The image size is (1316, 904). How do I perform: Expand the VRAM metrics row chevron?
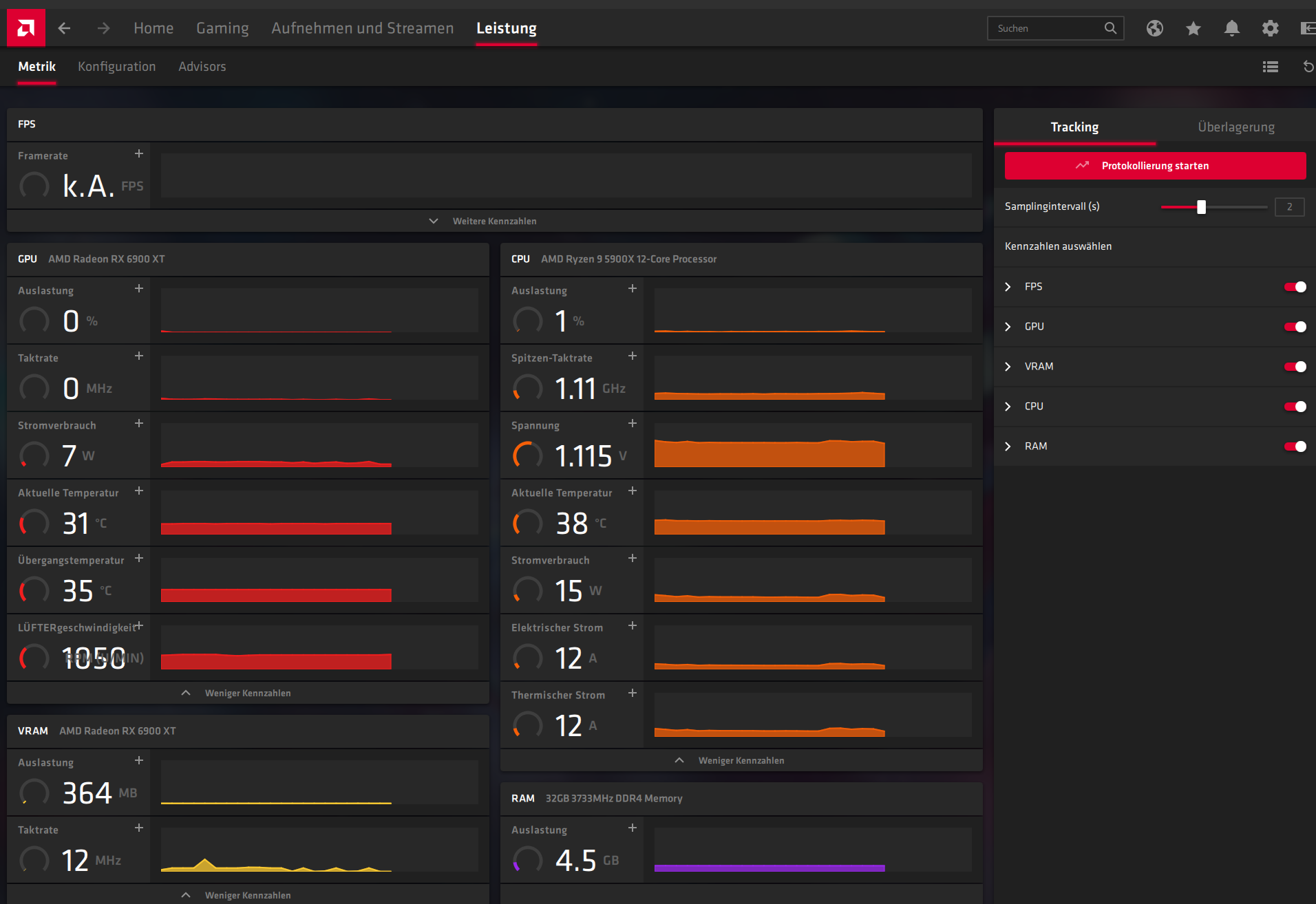click(x=1008, y=367)
